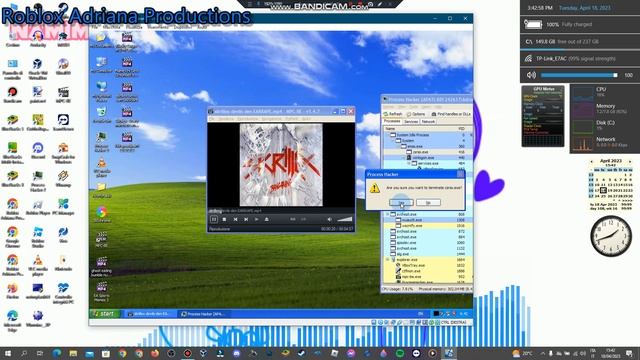This screenshot has height=360, width=640.
Task: Click the eject/open file button in MPC-BE
Action: (x=267, y=219)
